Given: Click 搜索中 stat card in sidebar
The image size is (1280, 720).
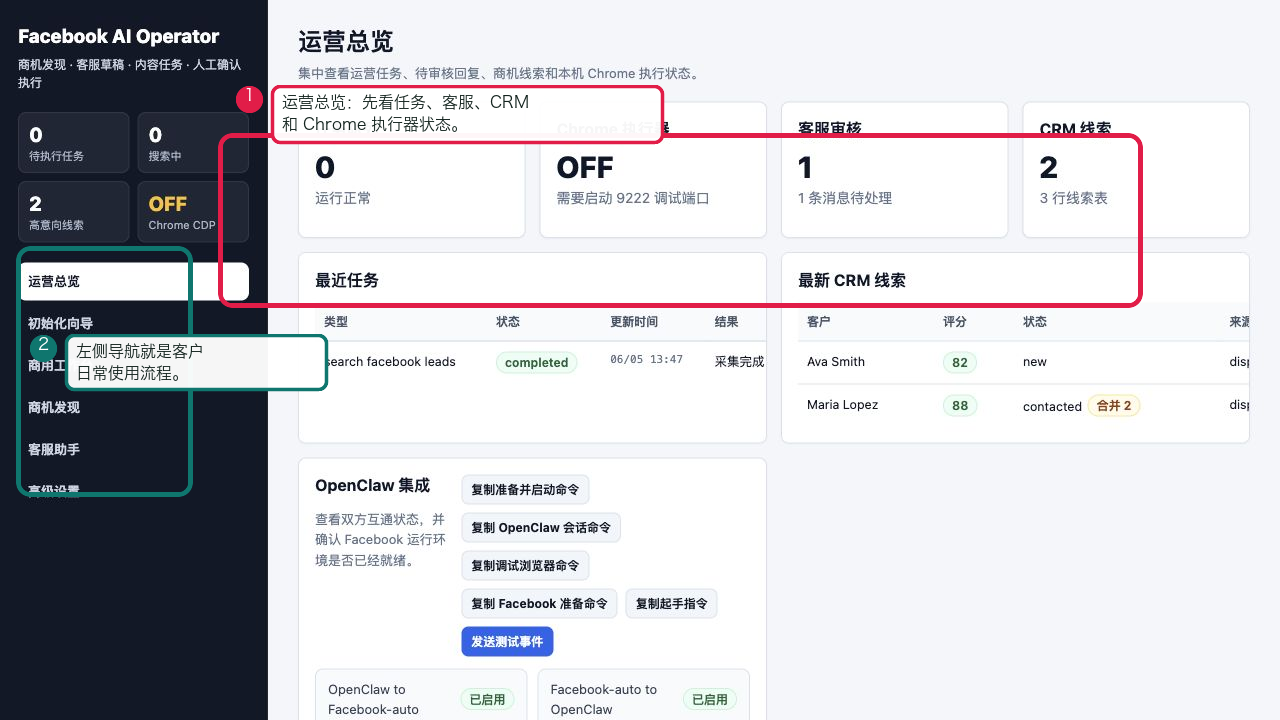Looking at the screenshot, I should point(192,143).
